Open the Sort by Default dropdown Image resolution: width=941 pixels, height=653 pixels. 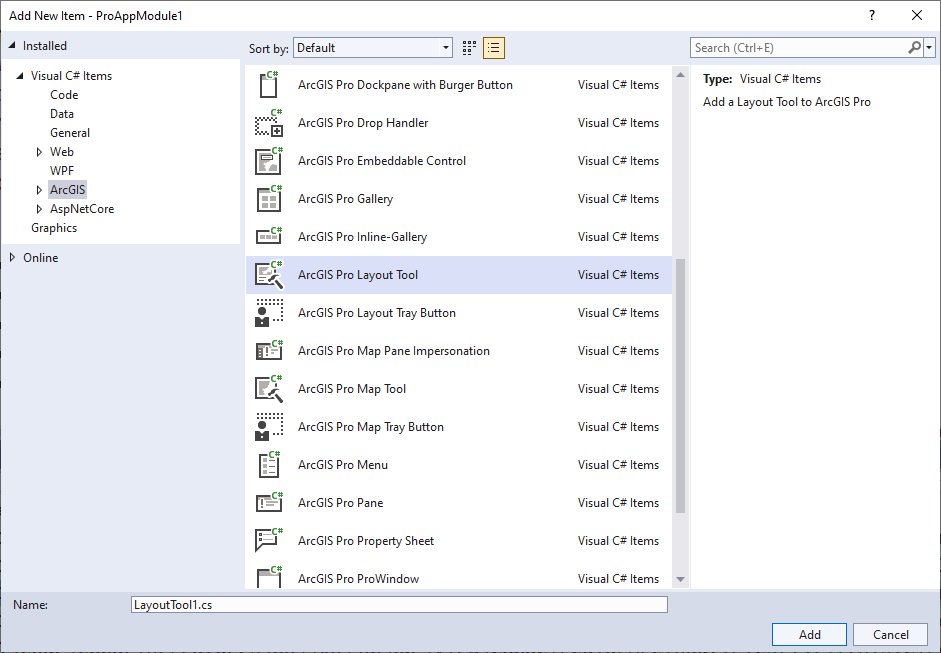click(372, 47)
